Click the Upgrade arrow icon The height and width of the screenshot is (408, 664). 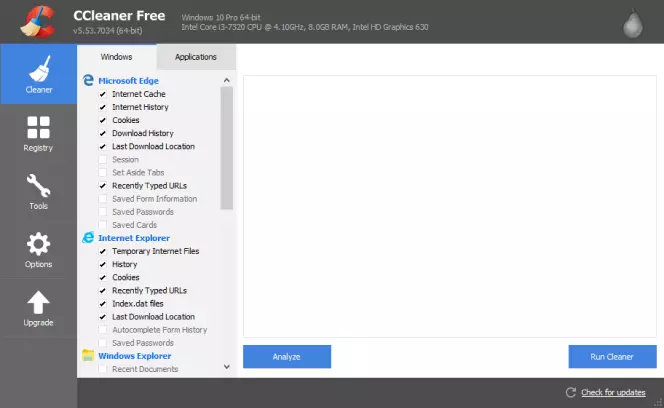pyautogui.click(x=39, y=302)
